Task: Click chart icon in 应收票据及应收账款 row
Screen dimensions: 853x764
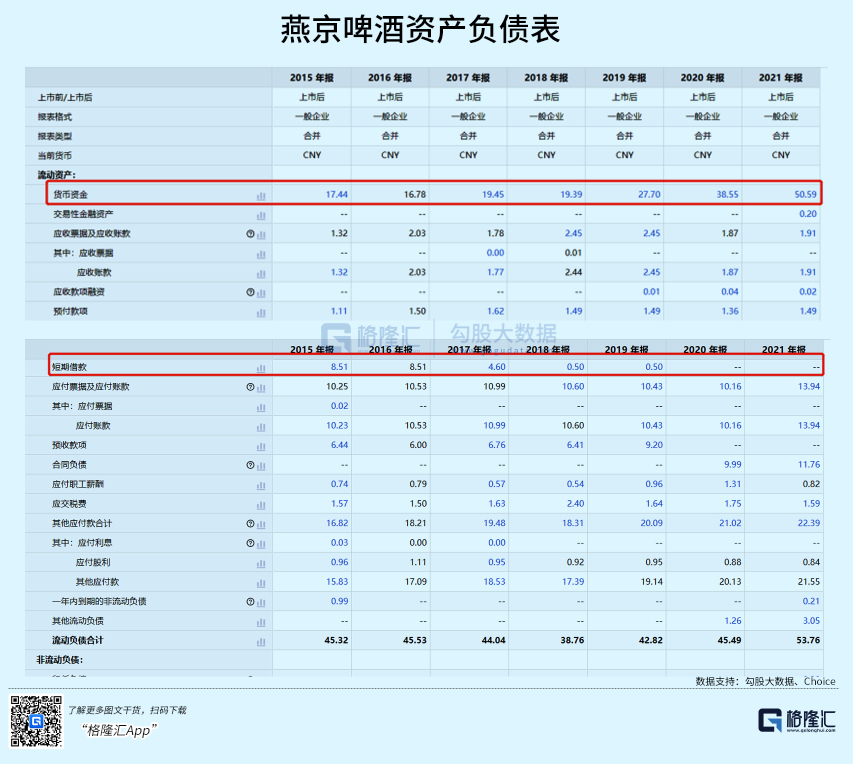Action: [x=261, y=235]
